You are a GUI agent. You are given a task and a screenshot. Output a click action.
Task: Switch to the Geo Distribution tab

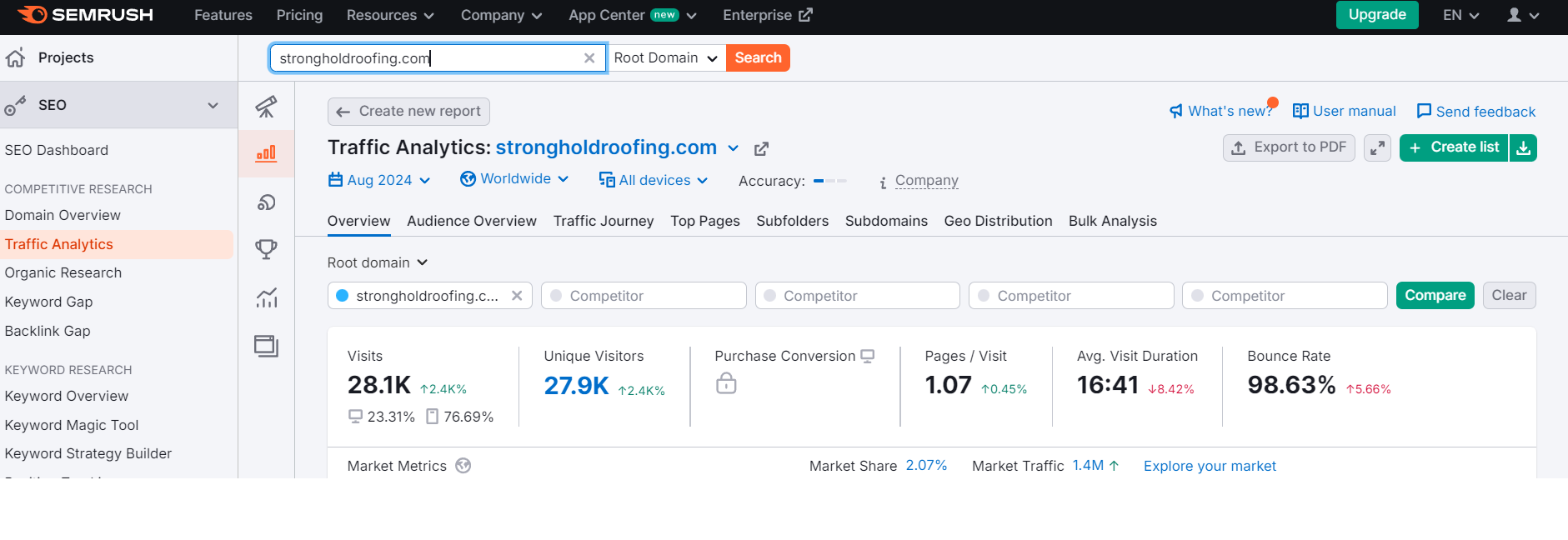pos(998,221)
